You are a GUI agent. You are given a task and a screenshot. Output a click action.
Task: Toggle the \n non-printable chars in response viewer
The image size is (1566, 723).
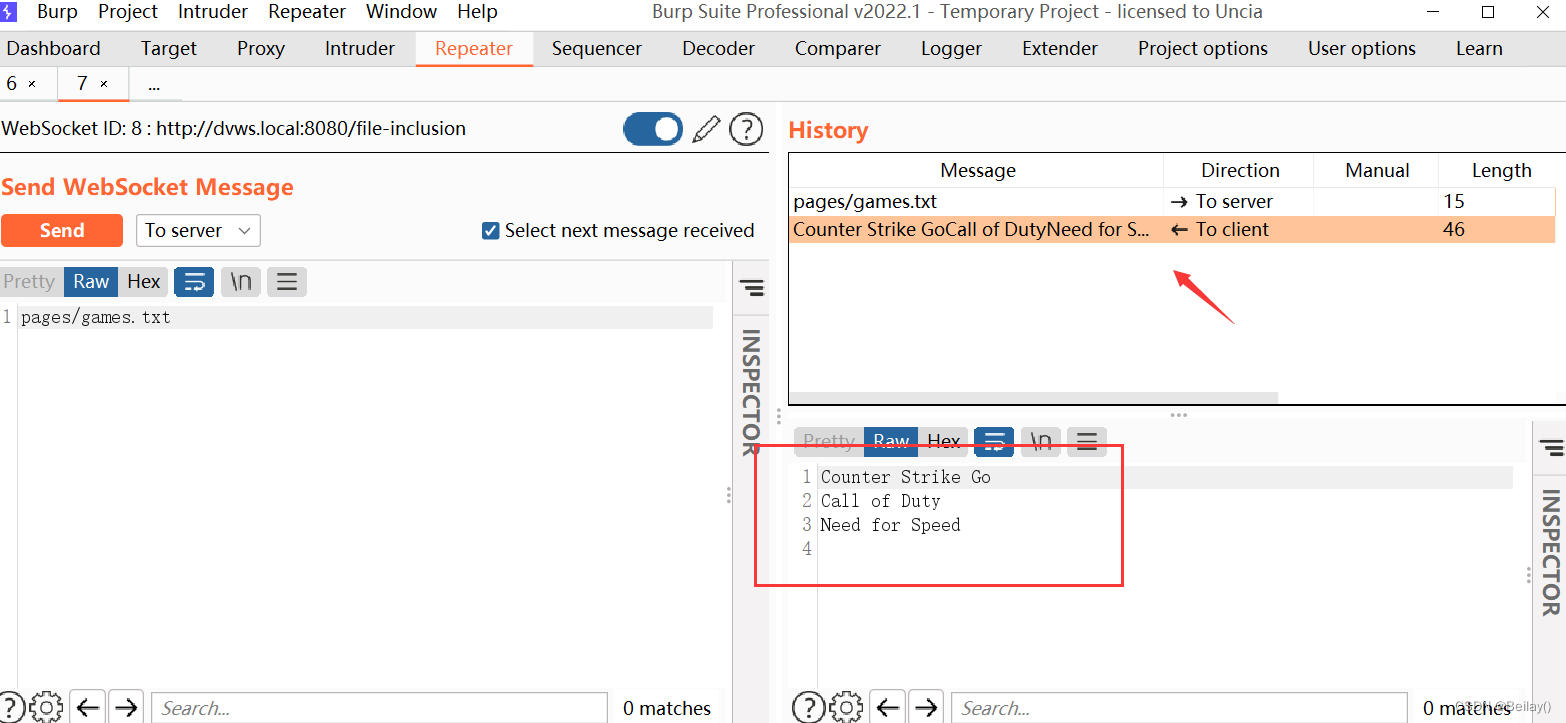pos(1041,441)
